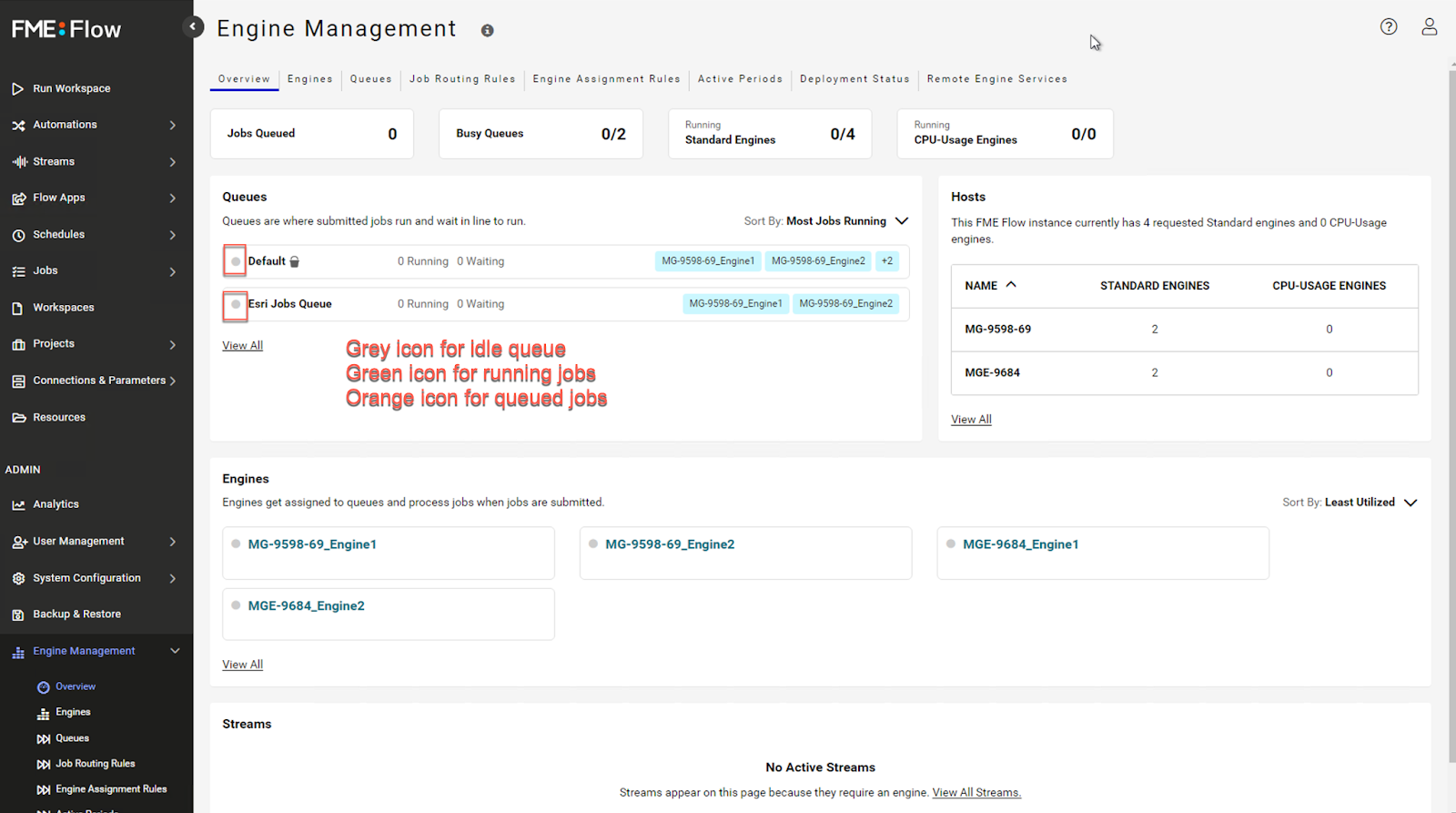Click the Connections & Parameters icon
This screenshot has height=813, width=1456.
pos(18,381)
